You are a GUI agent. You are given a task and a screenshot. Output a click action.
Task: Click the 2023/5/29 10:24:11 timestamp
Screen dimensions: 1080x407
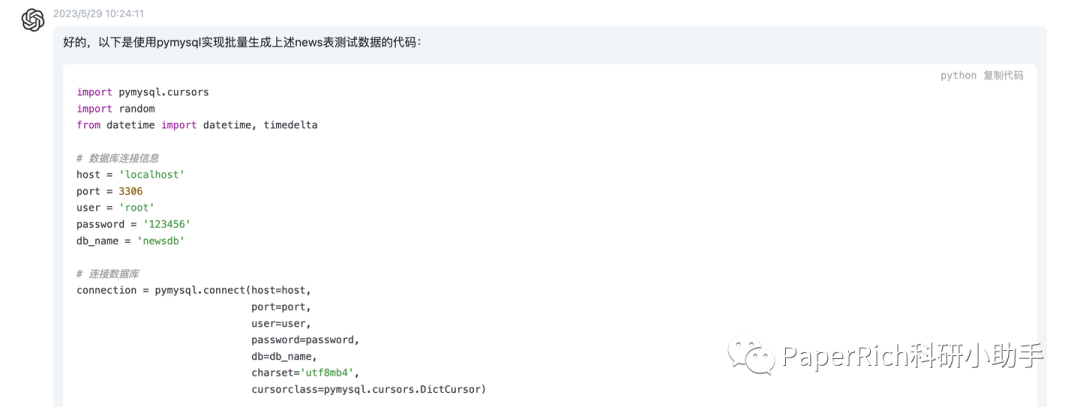[x=98, y=14]
